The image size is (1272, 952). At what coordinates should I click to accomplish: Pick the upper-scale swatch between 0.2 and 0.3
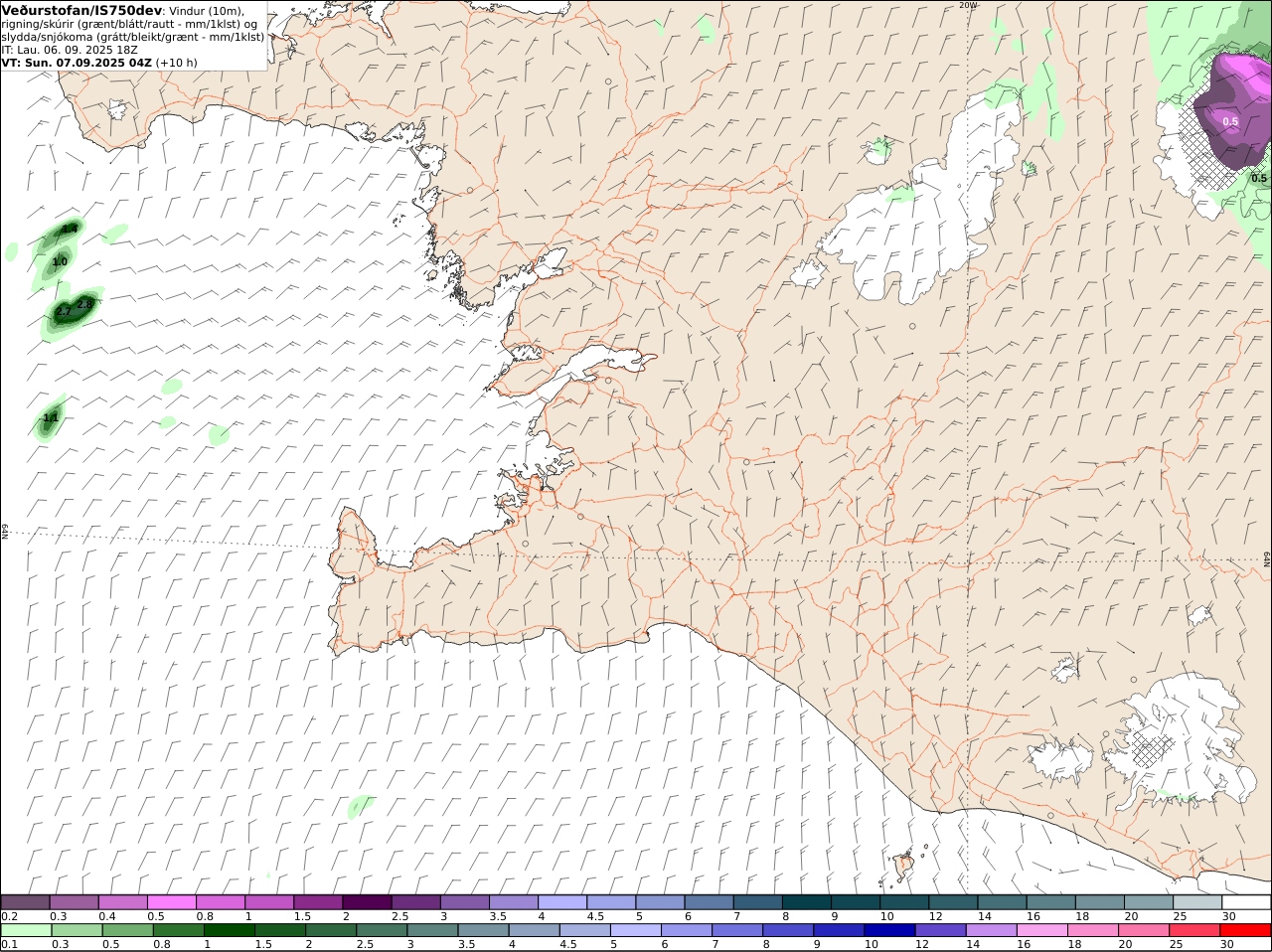click(26, 901)
